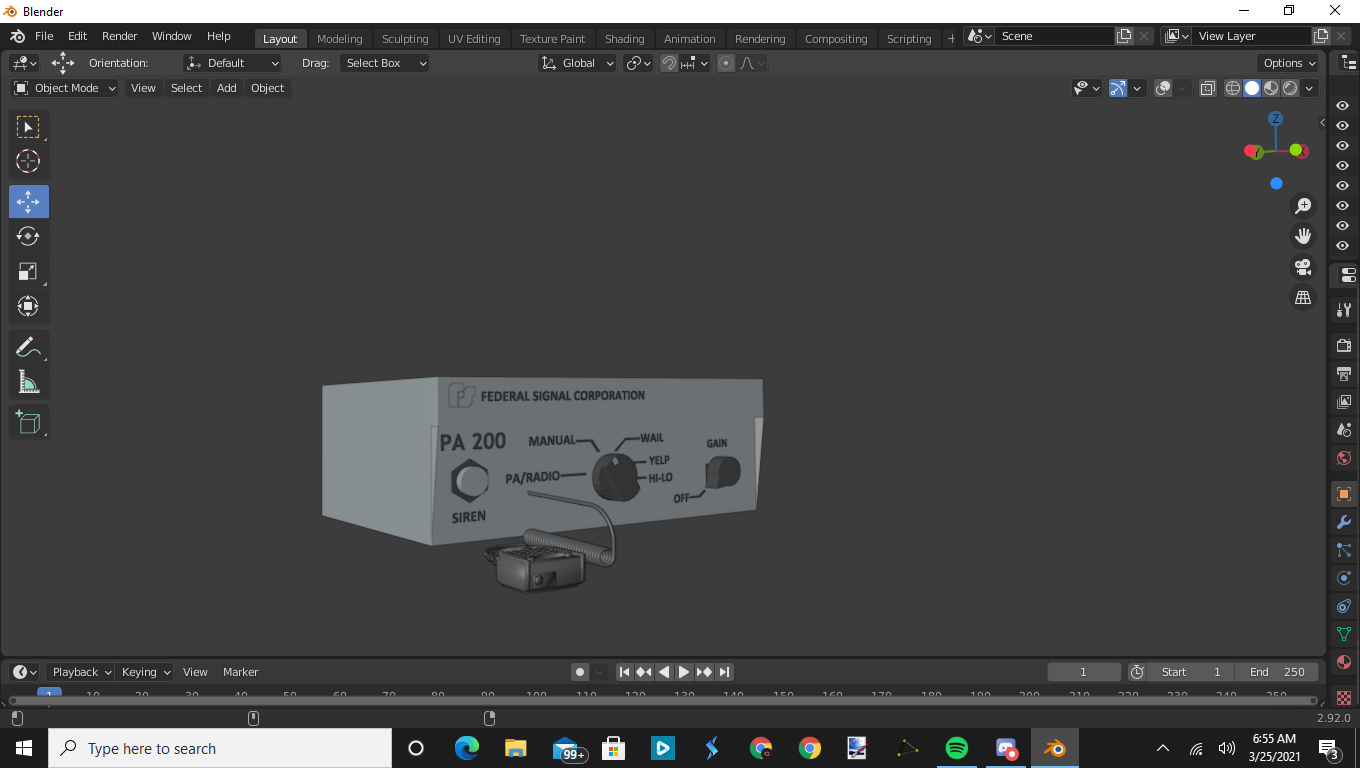The height and width of the screenshot is (768, 1360).
Task: Open Microsoft Edge from the taskbar
Action: pyautogui.click(x=467, y=748)
